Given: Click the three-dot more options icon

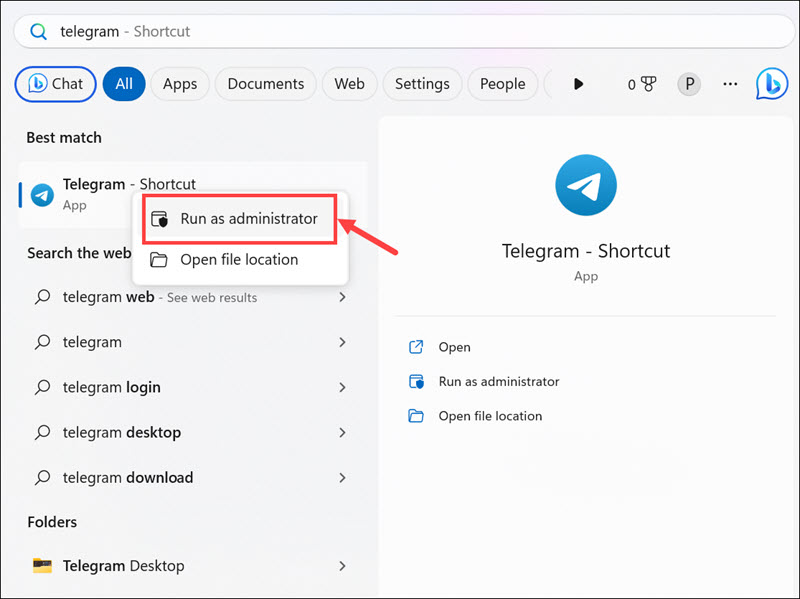Looking at the screenshot, I should (x=730, y=84).
